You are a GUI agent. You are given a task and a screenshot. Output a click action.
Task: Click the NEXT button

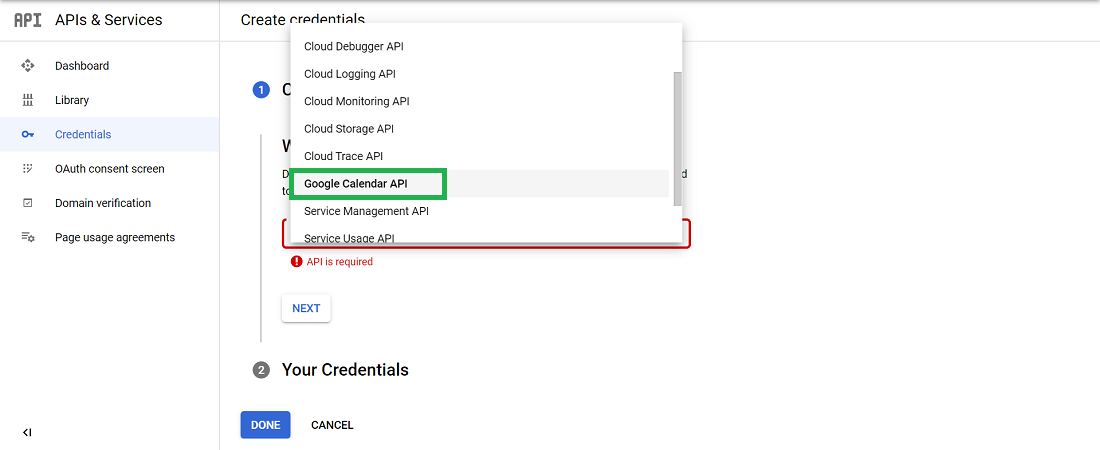pos(306,308)
